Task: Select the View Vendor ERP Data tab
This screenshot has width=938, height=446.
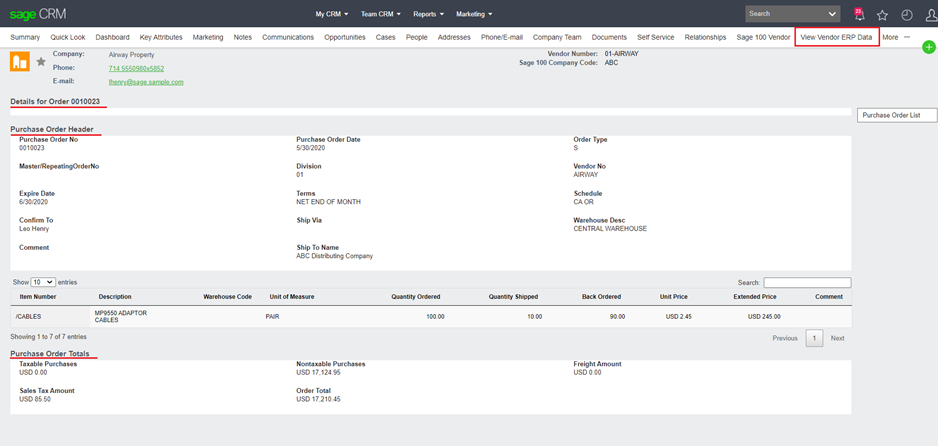Action: pos(836,37)
